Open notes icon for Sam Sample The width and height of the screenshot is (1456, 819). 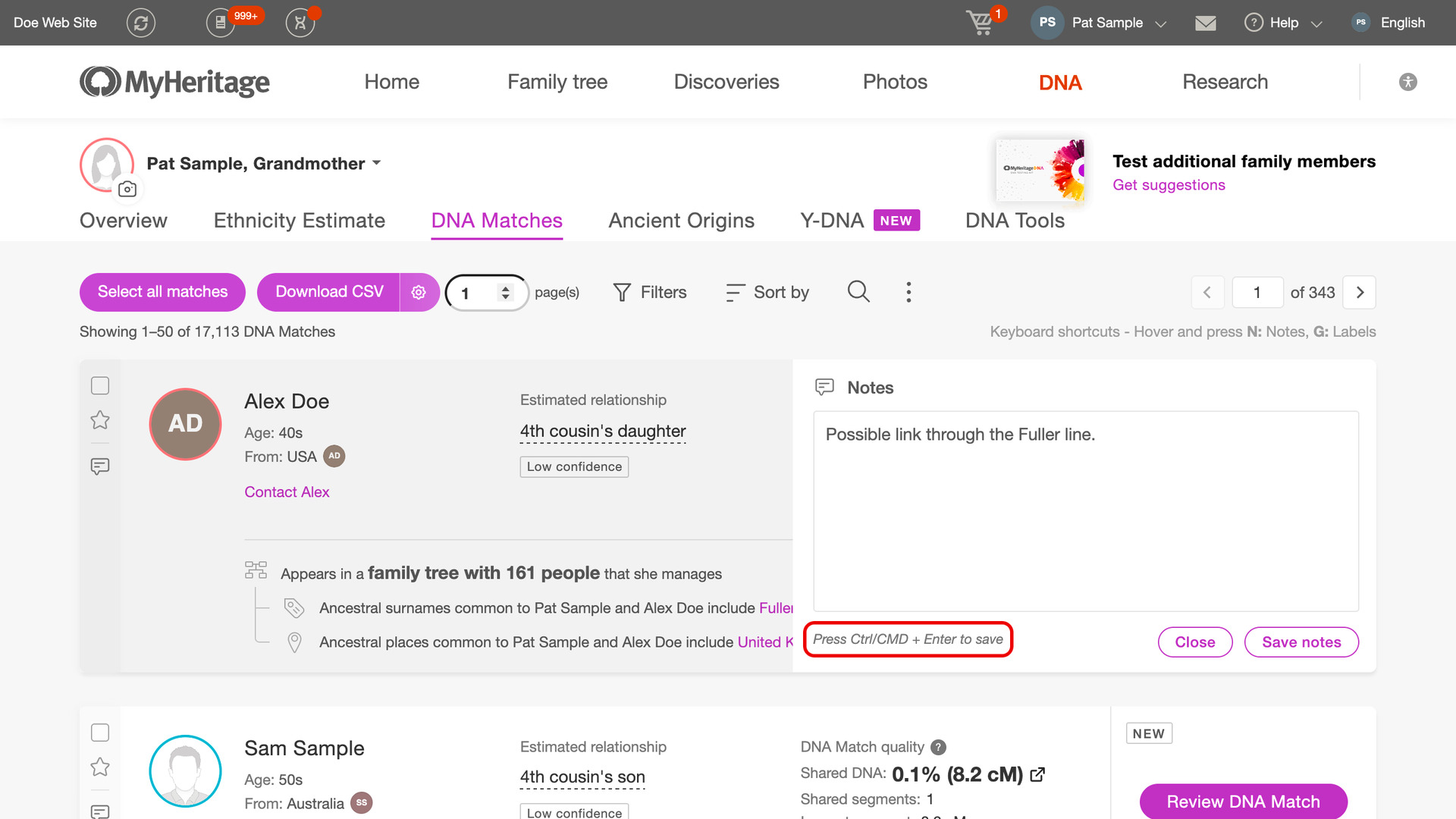point(100,811)
